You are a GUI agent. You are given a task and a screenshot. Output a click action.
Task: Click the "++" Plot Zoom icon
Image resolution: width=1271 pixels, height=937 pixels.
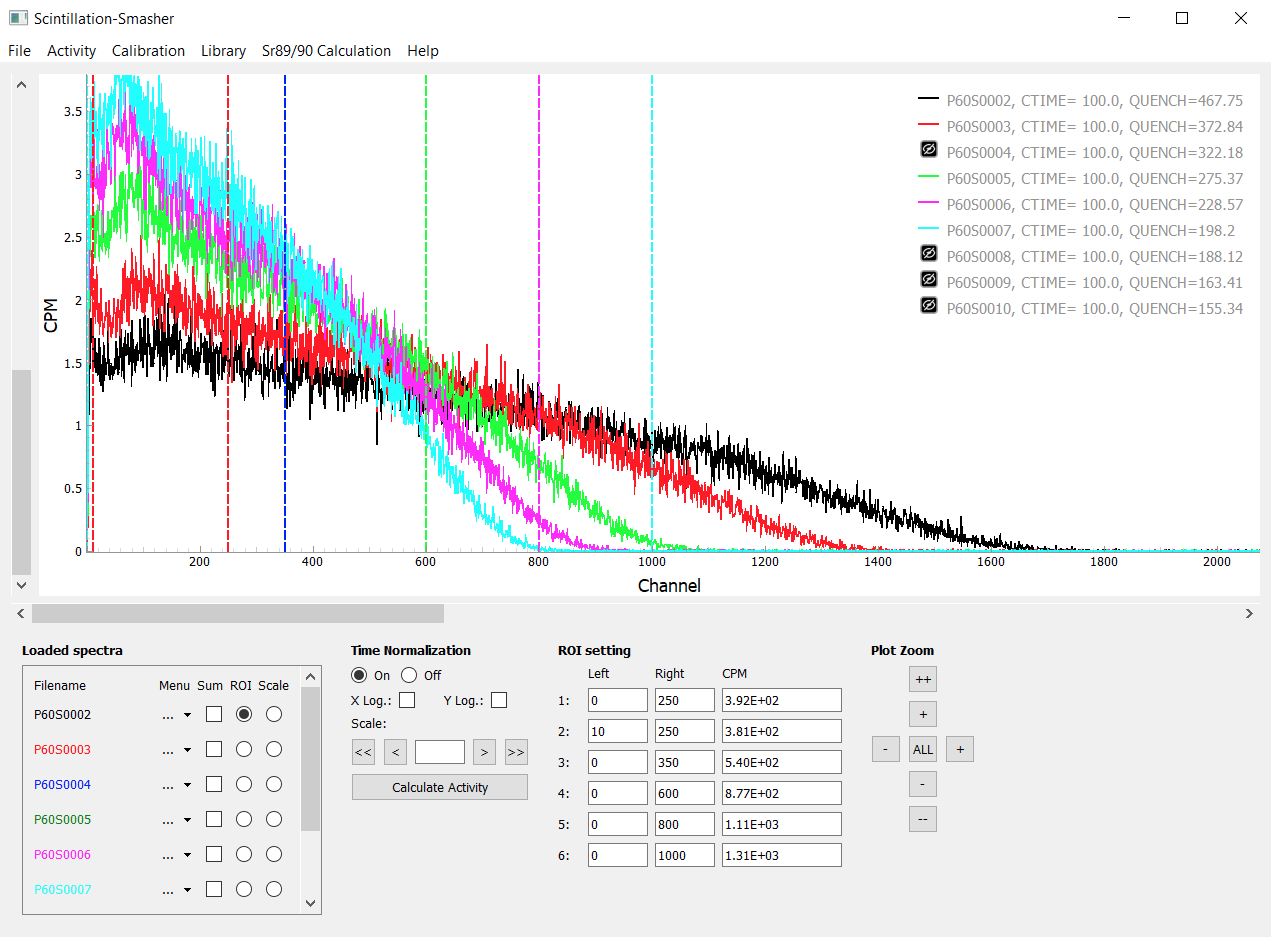[x=922, y=679]
